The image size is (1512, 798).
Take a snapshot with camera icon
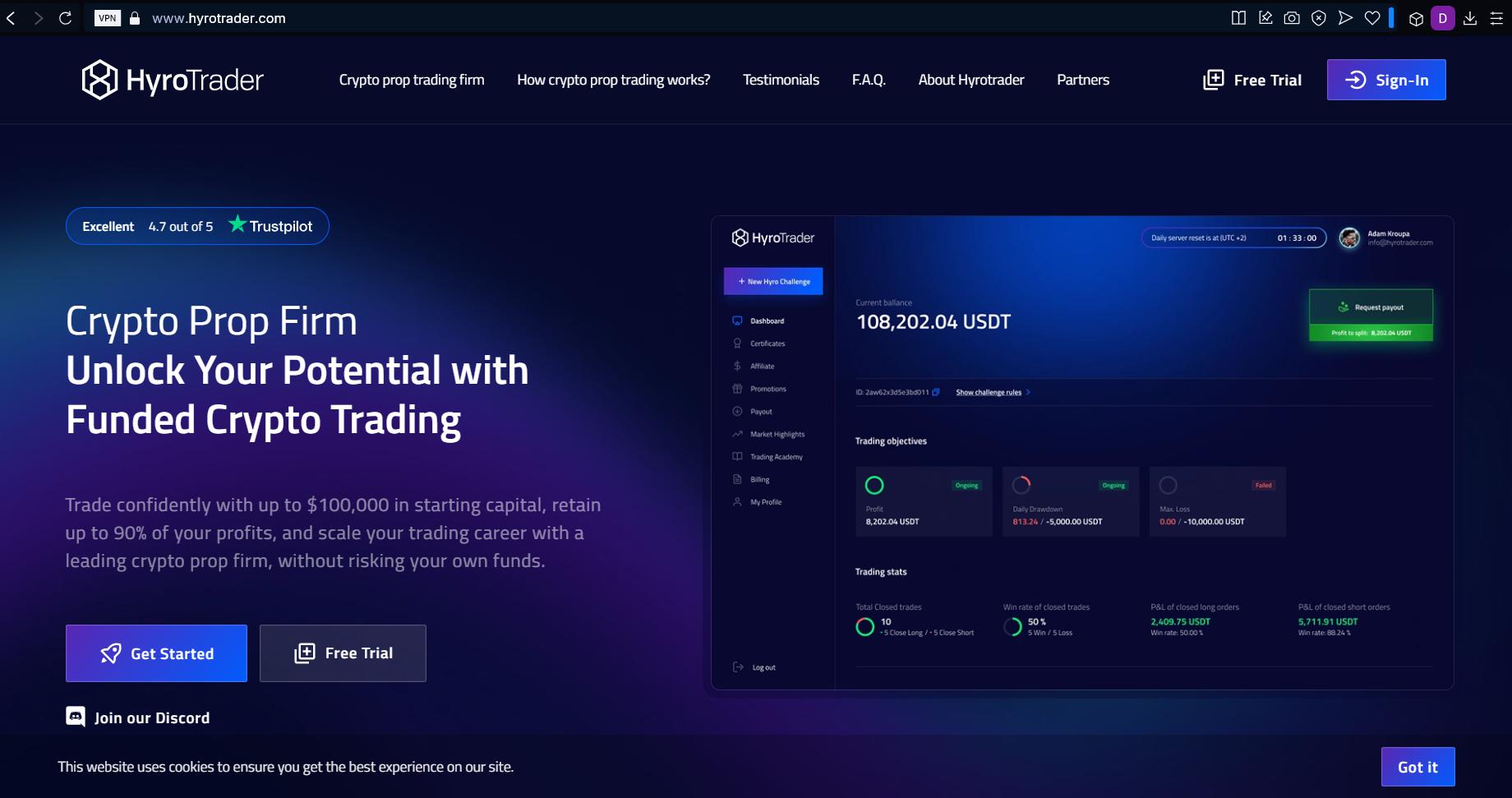[x=1292, y=18]
